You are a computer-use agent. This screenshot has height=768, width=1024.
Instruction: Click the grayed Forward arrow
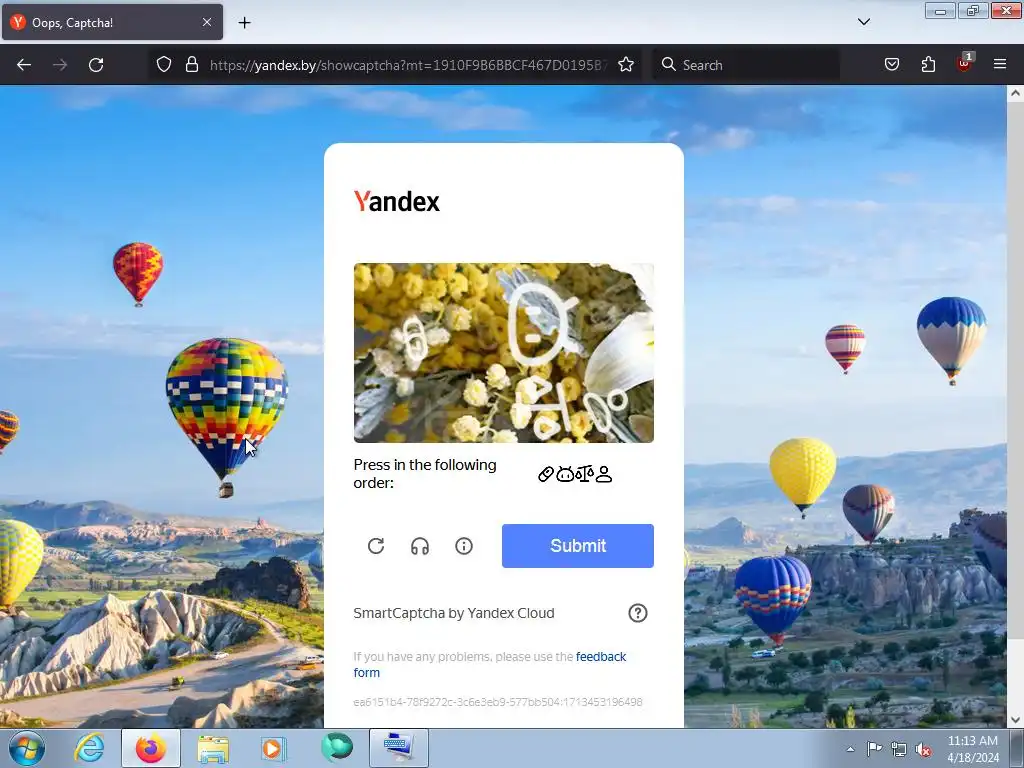(x=60, y=65)
